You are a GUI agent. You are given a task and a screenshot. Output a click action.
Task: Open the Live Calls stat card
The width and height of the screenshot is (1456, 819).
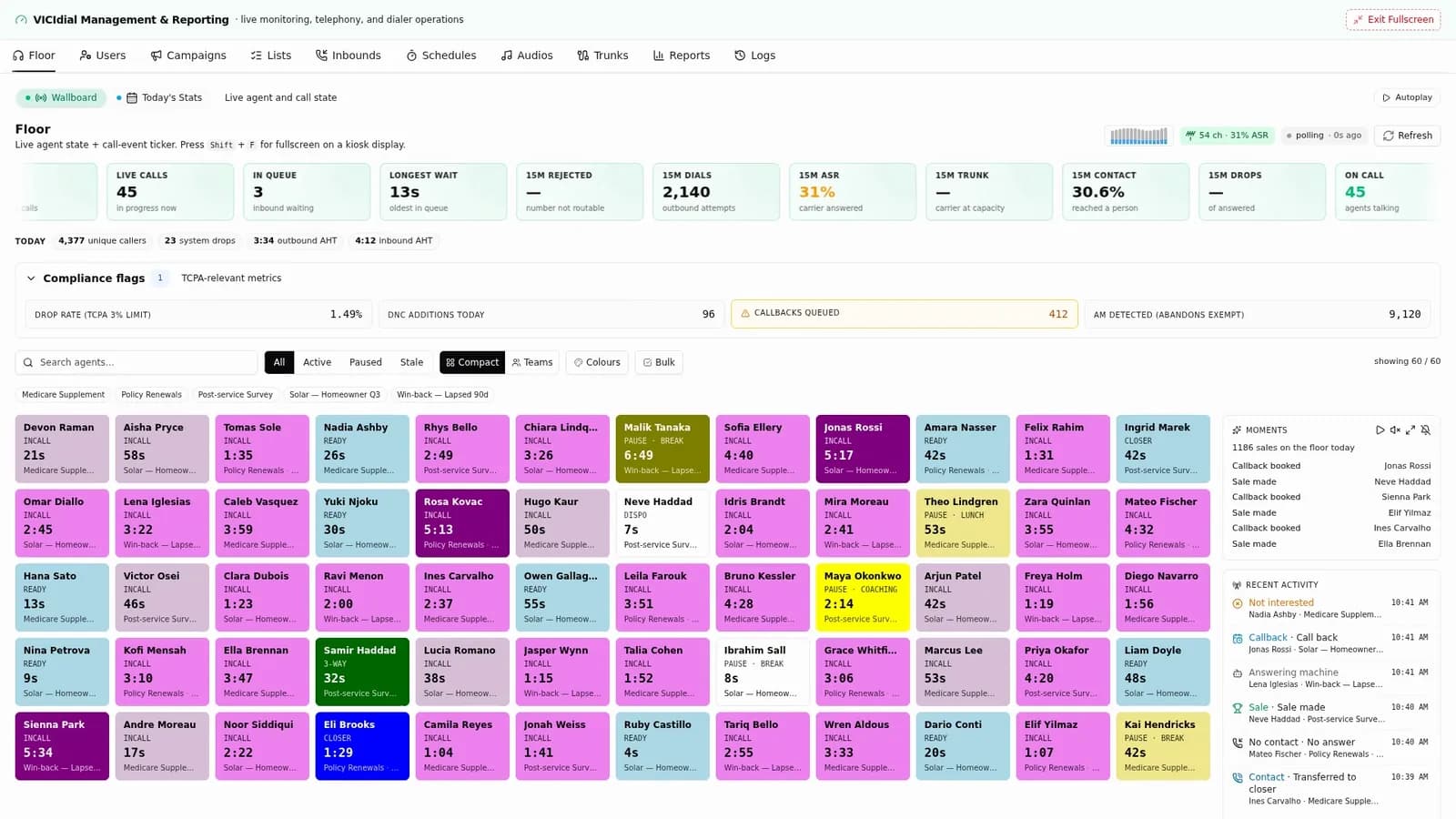(x=170, y=191)
